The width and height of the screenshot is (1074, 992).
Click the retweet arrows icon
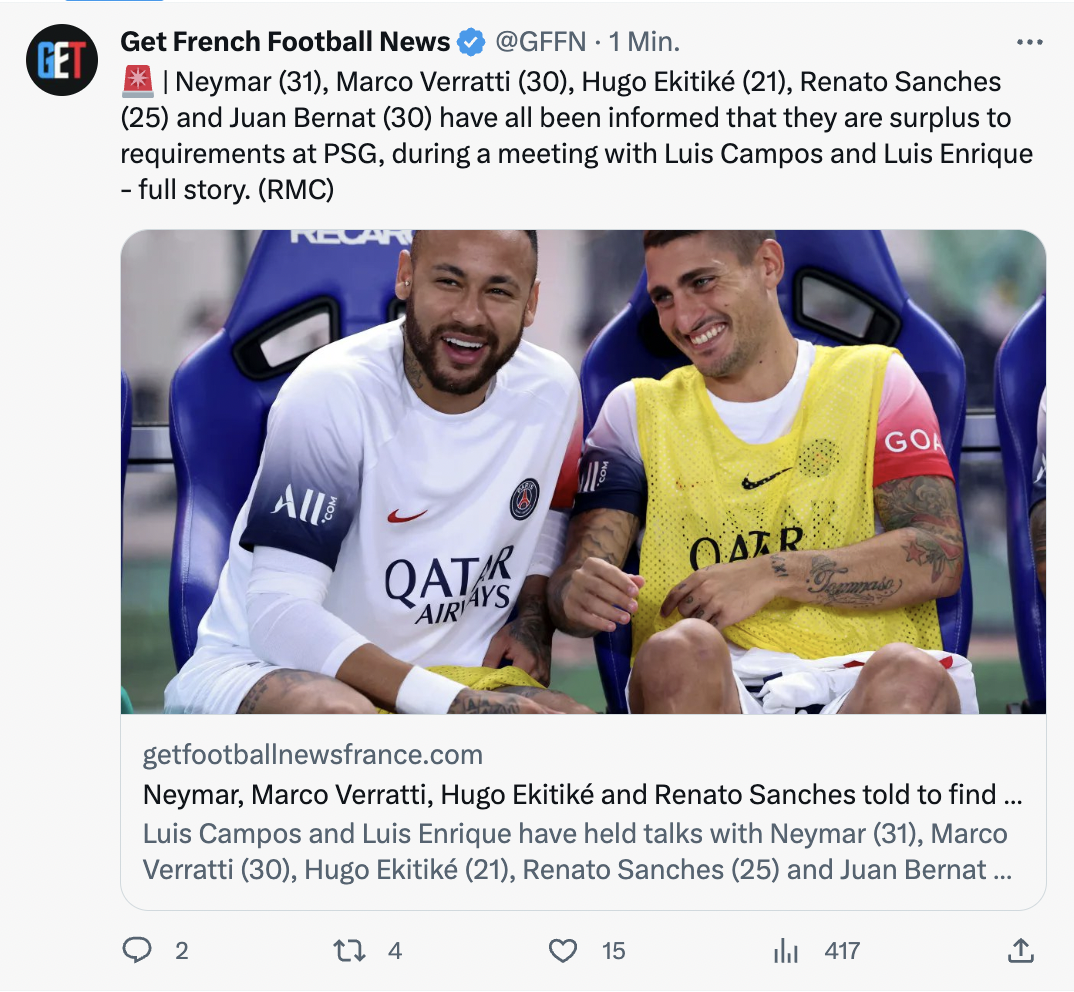click(x=350, y=950)
